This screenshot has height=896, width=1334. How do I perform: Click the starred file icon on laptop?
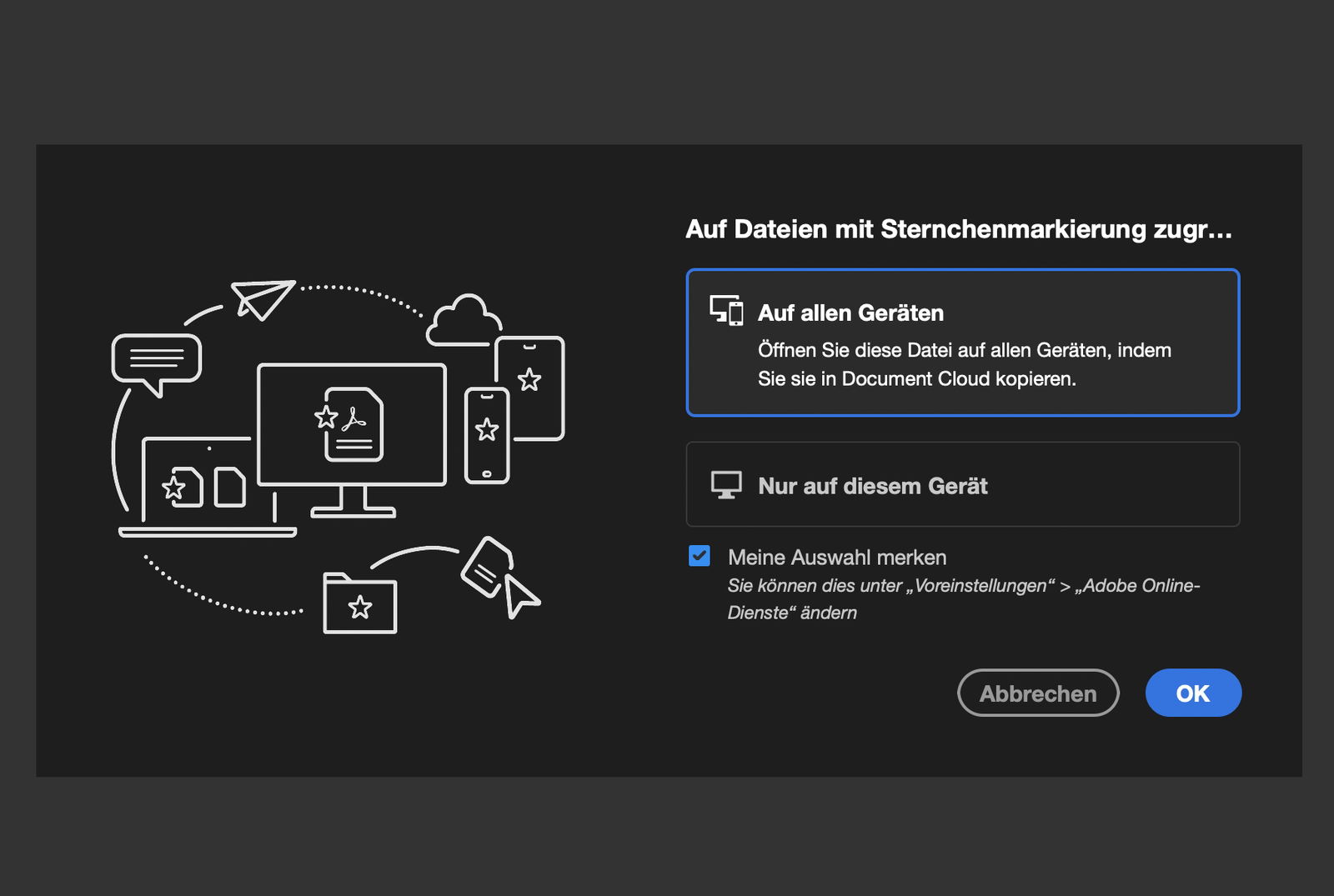(183, 487)
